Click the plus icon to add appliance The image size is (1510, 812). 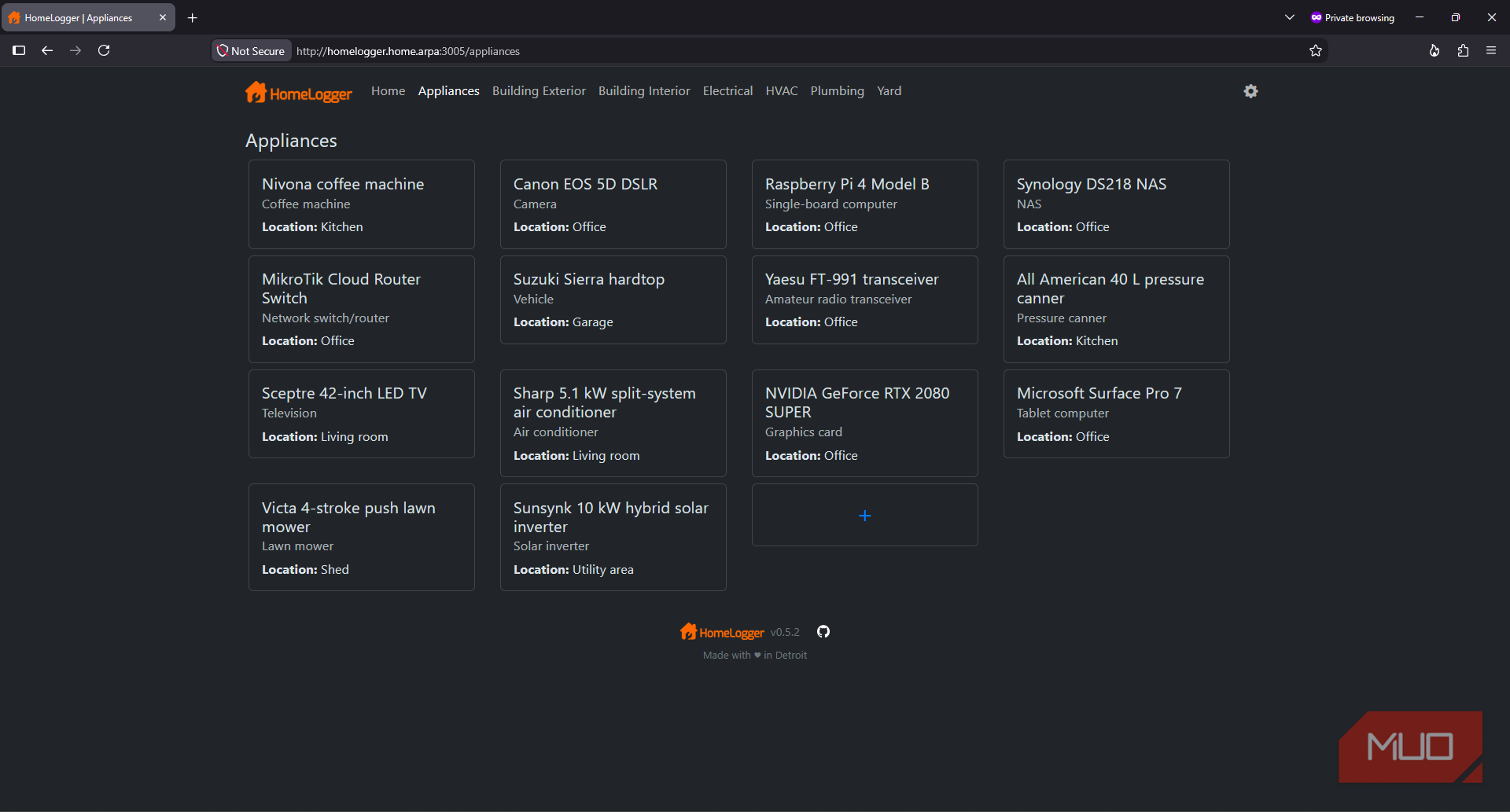click(x=864, y=515)
